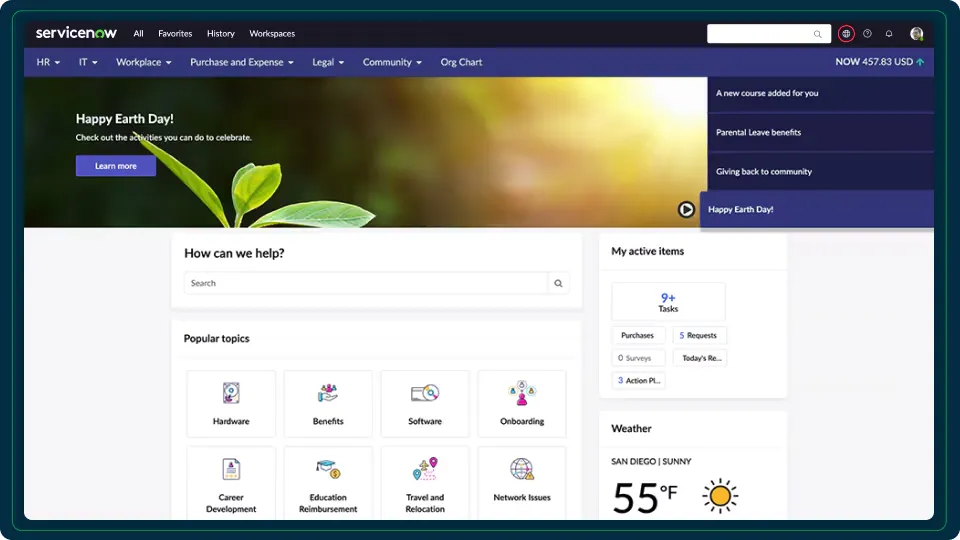Open the Favorites menu
The height and width of the screenshot is (540, 960).
[175, 34]
